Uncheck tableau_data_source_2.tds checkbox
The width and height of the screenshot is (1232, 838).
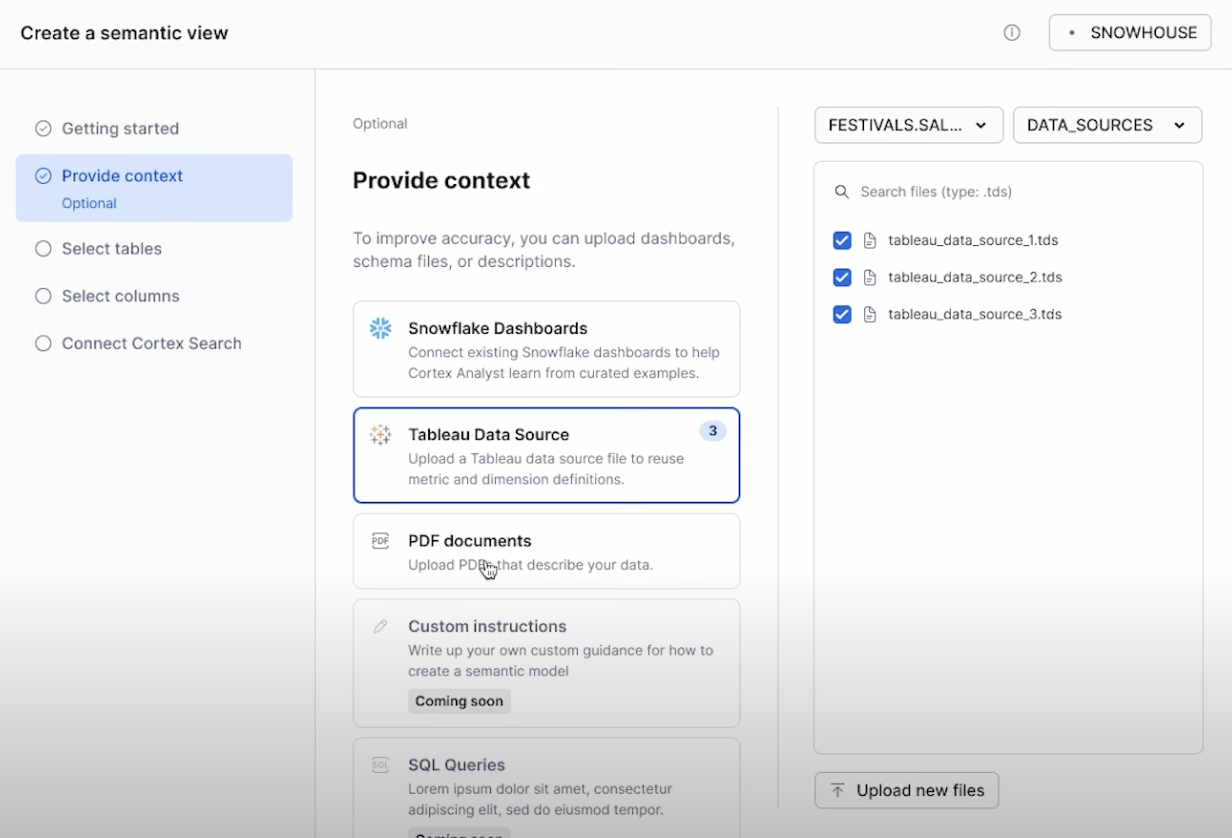point(842,277)
